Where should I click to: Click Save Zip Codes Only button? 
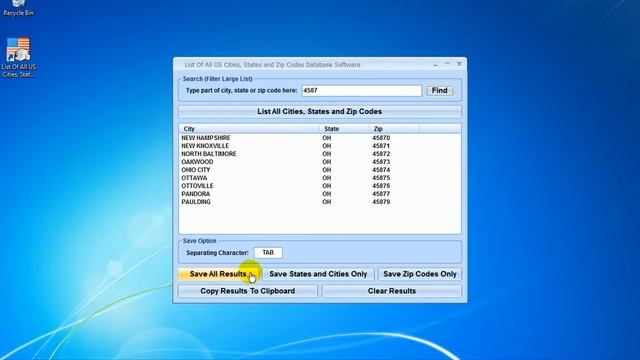(420, 274)
